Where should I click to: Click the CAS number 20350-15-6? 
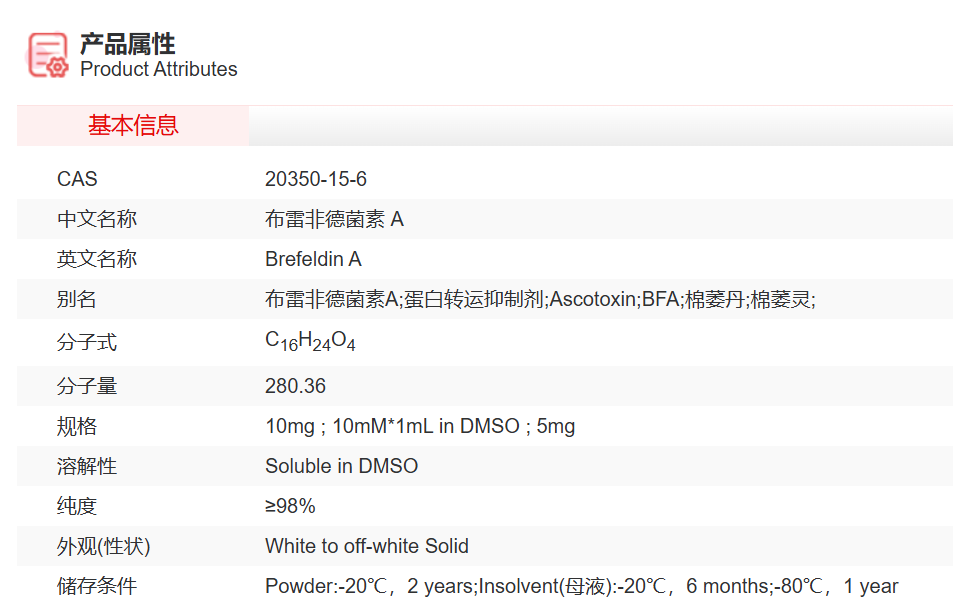[316, 179]
